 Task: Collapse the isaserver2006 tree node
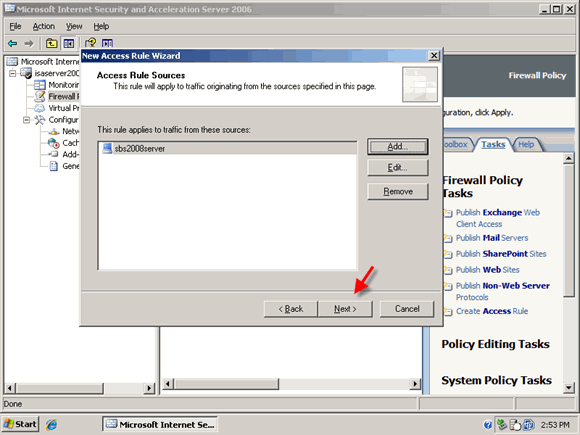pos(13,73)
